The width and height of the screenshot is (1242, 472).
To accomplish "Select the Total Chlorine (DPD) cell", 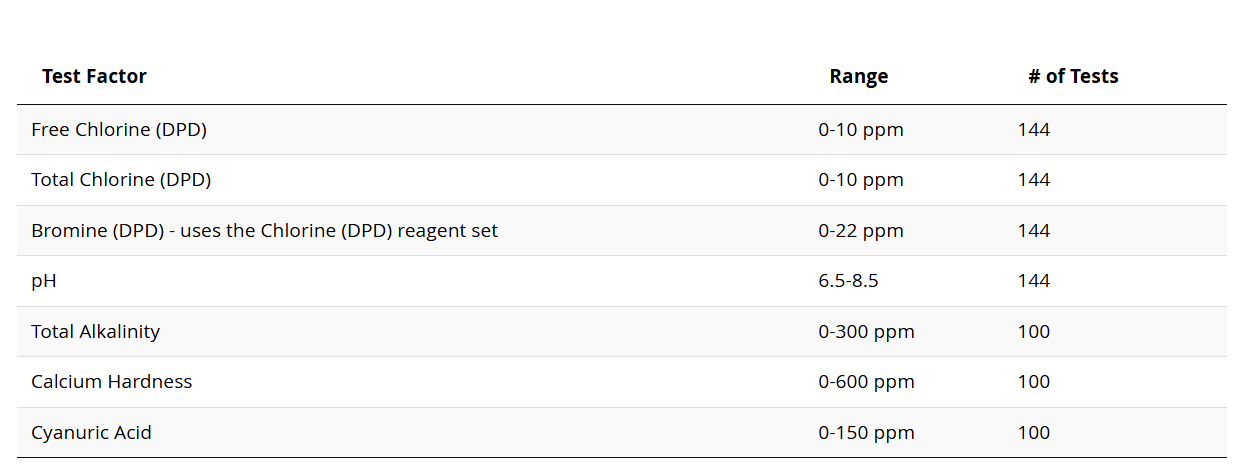I will tap(121, 180).
